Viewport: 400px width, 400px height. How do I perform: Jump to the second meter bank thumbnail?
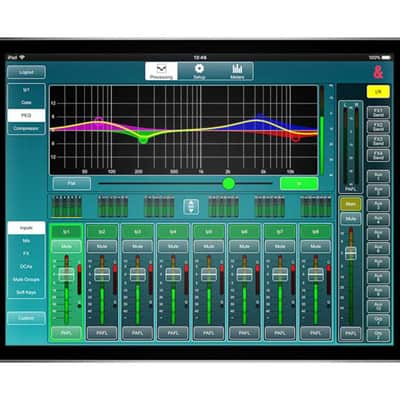pos(113,206)
